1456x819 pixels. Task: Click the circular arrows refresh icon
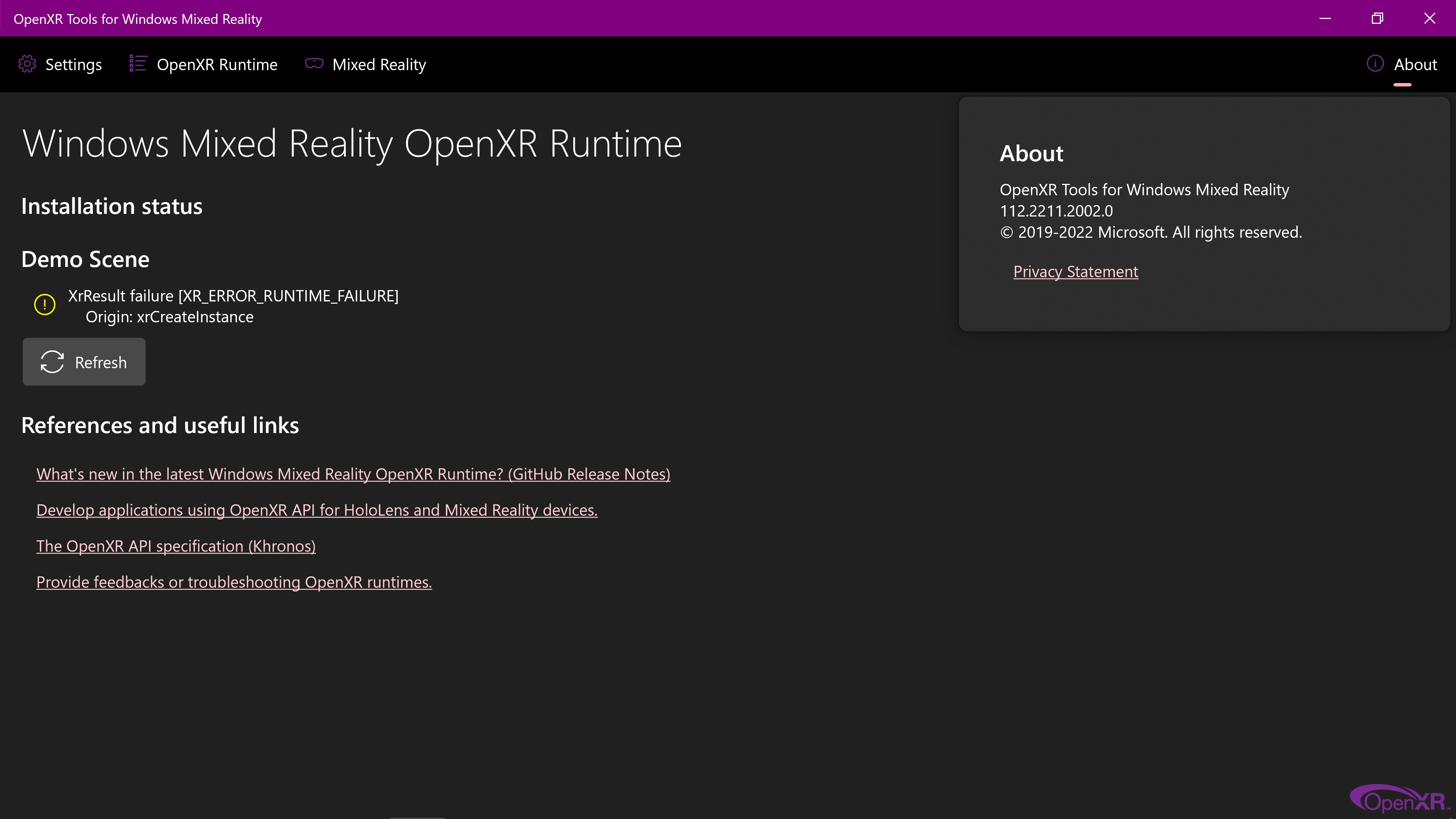point(52,362)
